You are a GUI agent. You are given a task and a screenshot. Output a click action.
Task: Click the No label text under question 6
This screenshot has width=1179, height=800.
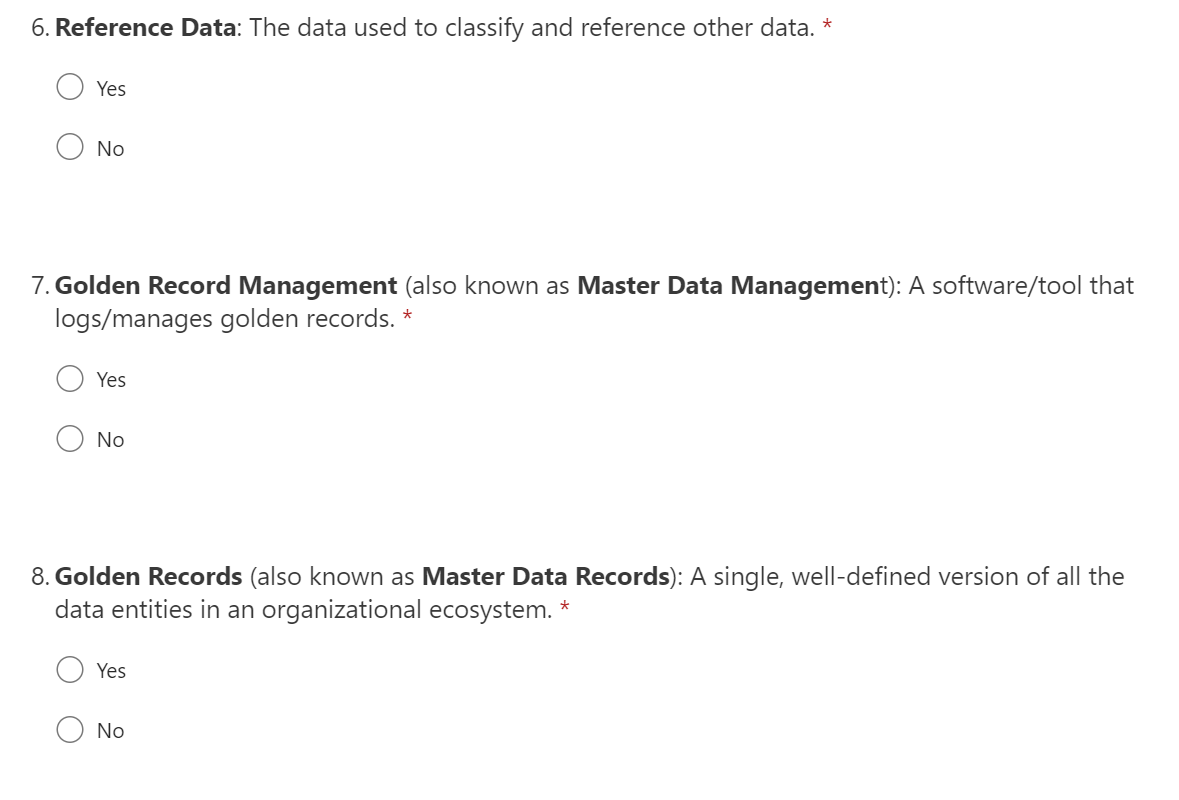pyautogui.click(x=110, y=149)
